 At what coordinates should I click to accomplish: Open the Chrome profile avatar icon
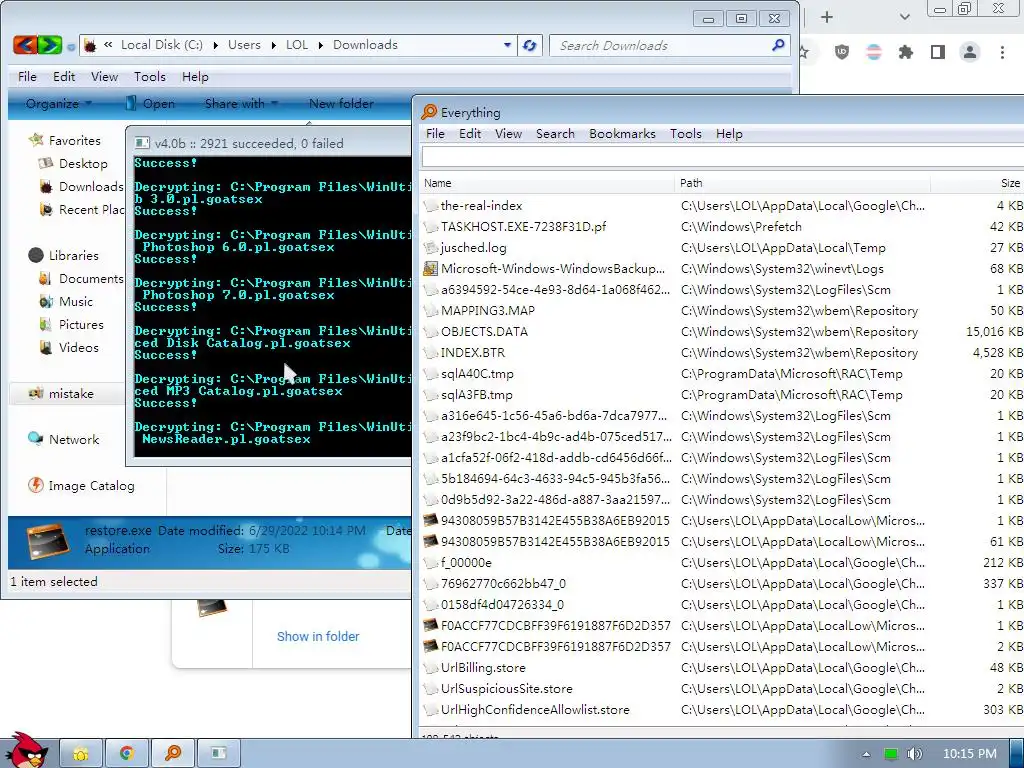click(x=970, y=52)
